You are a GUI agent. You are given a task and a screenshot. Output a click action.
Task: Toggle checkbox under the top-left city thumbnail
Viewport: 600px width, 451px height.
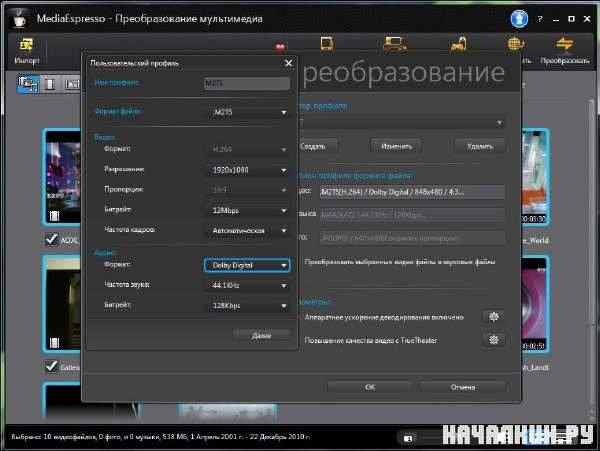click(x=51, y=239)
